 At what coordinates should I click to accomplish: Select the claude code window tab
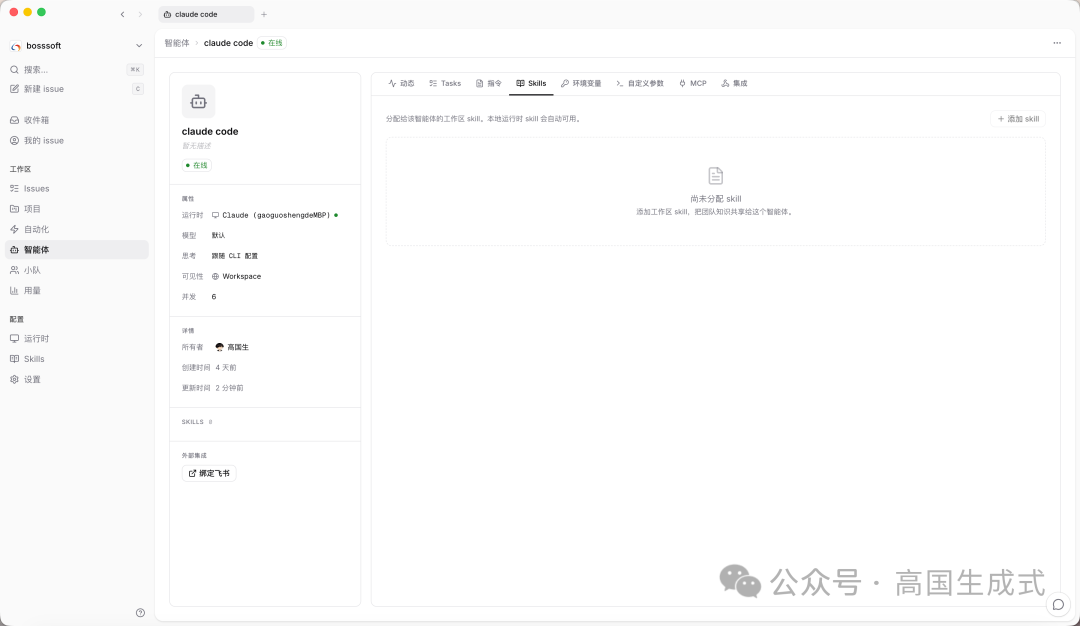click(206, 14)
